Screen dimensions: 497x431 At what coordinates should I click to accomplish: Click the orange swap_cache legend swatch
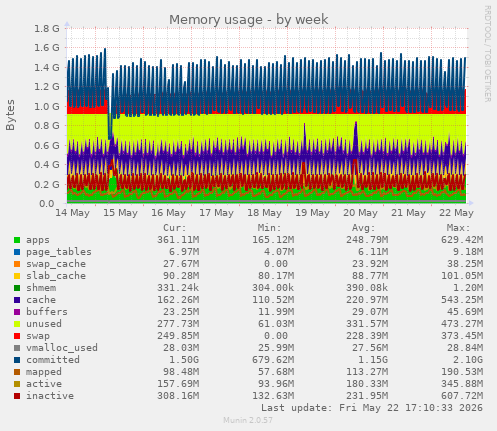point(17,264)
